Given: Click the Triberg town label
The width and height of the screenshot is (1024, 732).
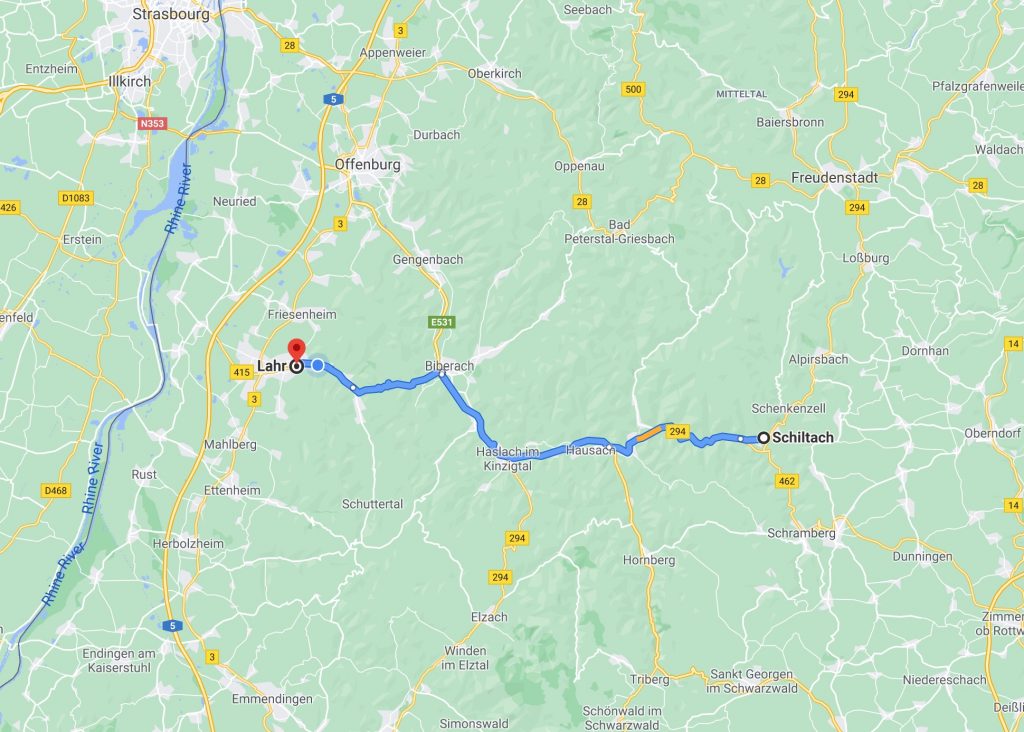Looking at the screenshot, I should (649, 679).
